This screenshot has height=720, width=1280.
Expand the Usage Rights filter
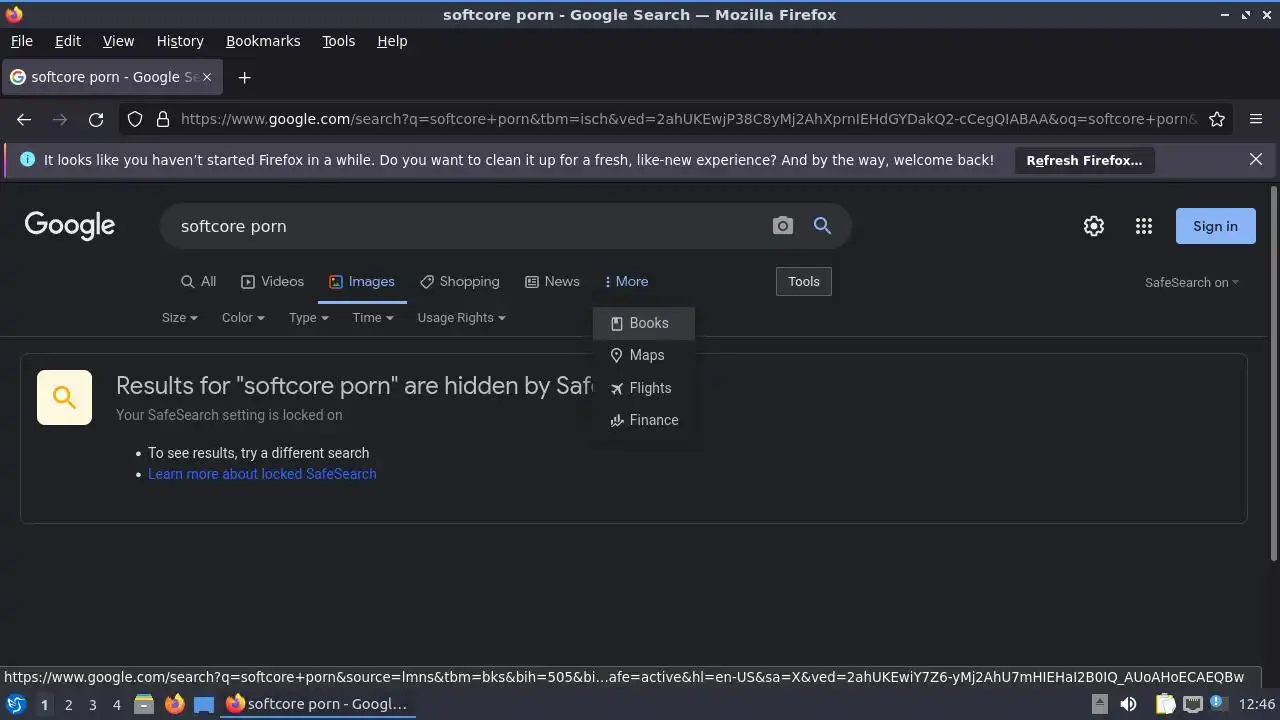[461, 317]
